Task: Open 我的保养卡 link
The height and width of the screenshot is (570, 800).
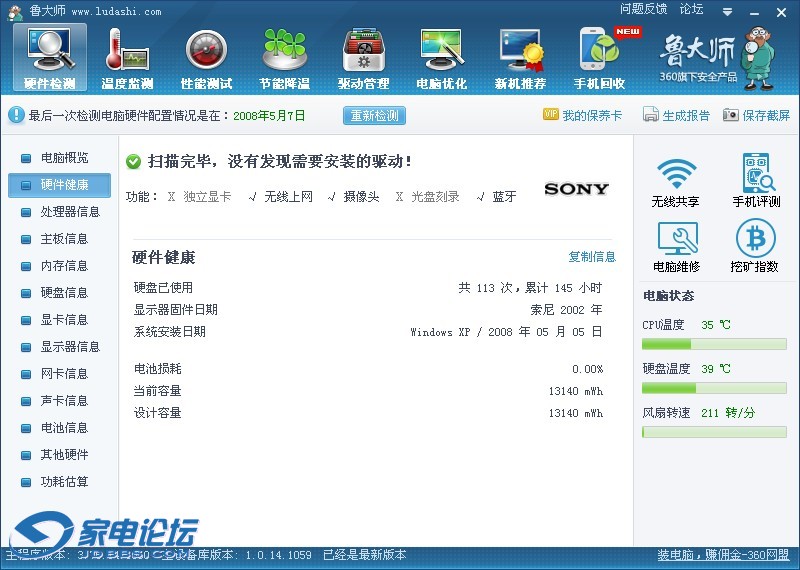Action: [x=592, y=115]
